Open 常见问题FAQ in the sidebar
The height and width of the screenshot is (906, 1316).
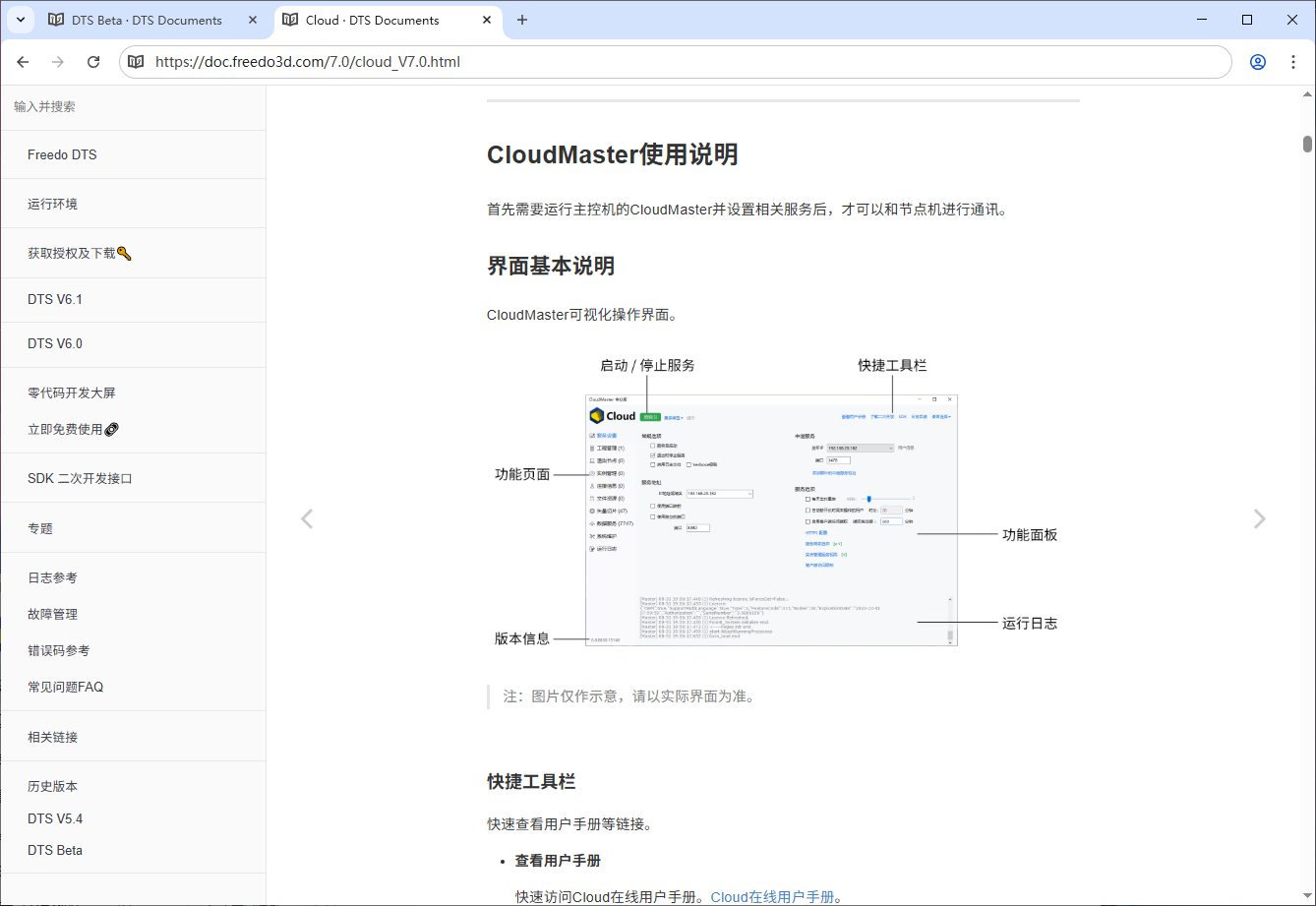[65, 687]
